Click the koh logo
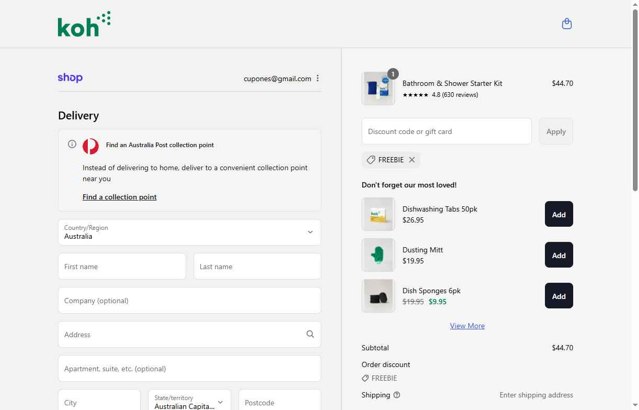 84,24
